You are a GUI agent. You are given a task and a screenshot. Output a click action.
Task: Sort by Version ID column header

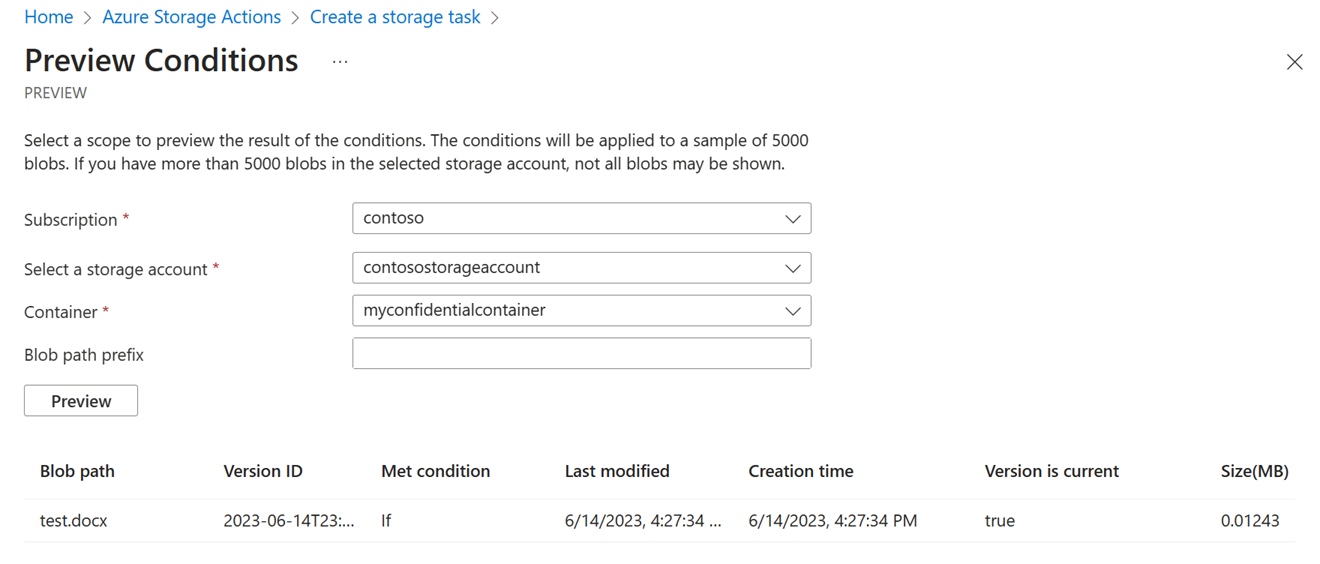263,471
